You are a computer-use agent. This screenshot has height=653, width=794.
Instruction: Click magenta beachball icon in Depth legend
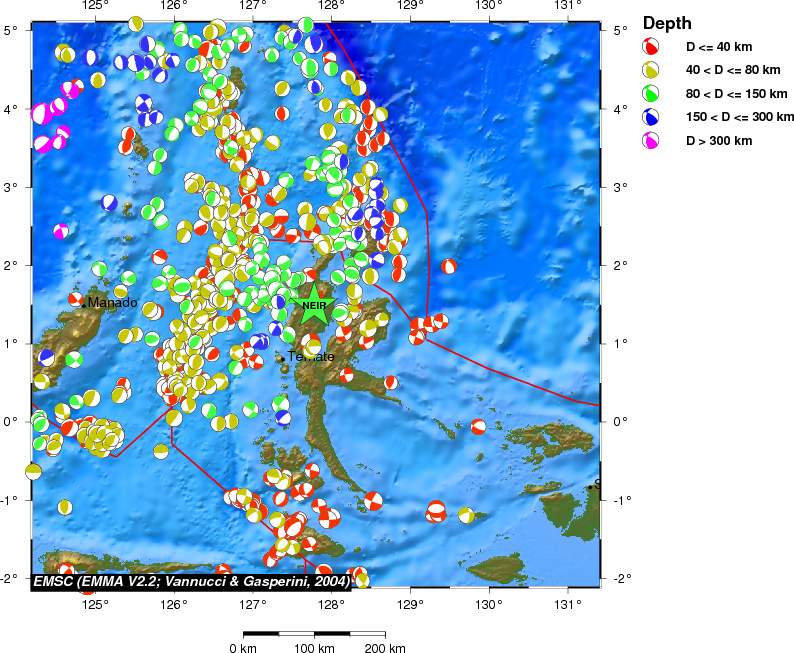(x=651, y=141)
